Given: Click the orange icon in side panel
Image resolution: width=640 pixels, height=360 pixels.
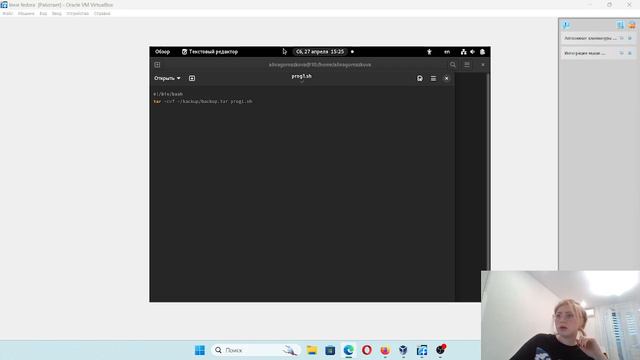Looking at the screenshot, I should point(632,25).
